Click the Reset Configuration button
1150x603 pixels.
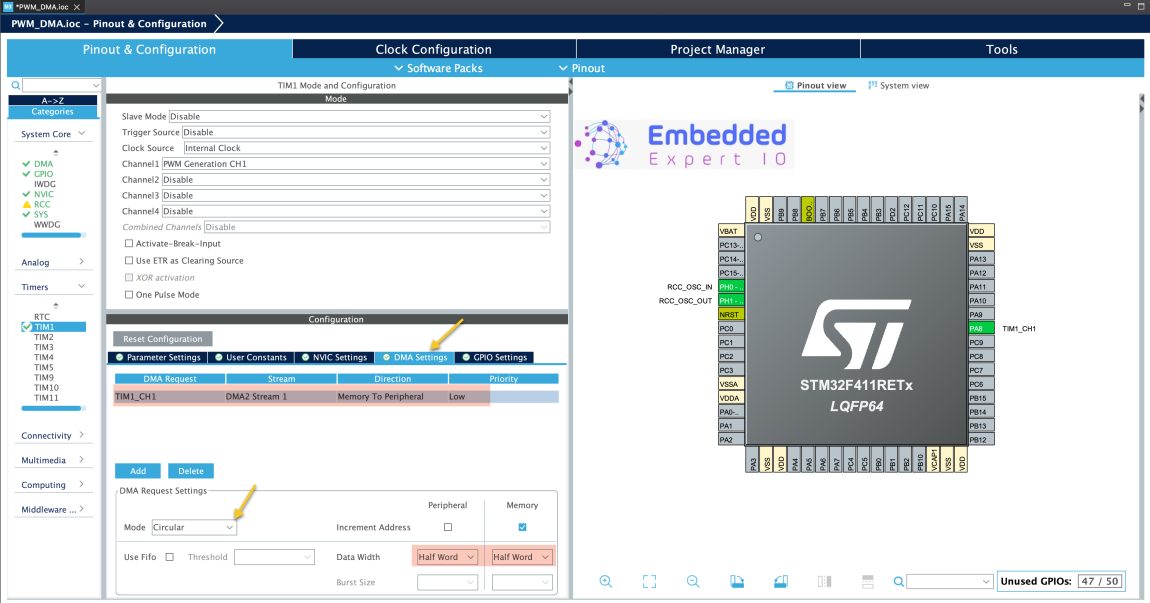pos(161,338)
